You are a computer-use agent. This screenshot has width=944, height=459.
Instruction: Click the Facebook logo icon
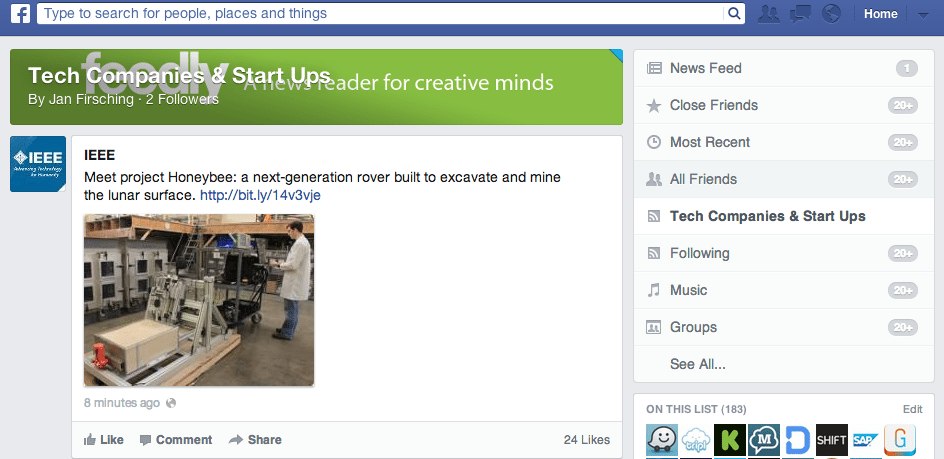coord(20,13)
